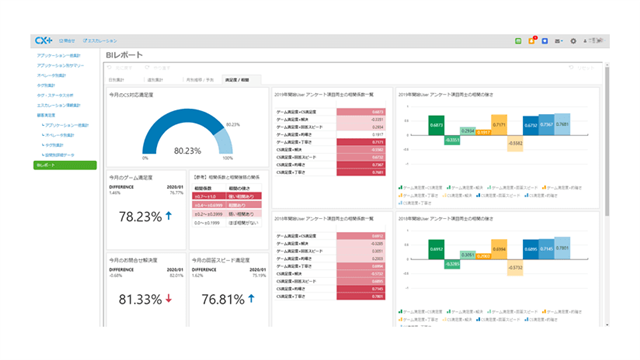Screen dimensions: 640x360
Task: Click the 0.7681 cell in the 2019 table
Action: click(361, 172)
